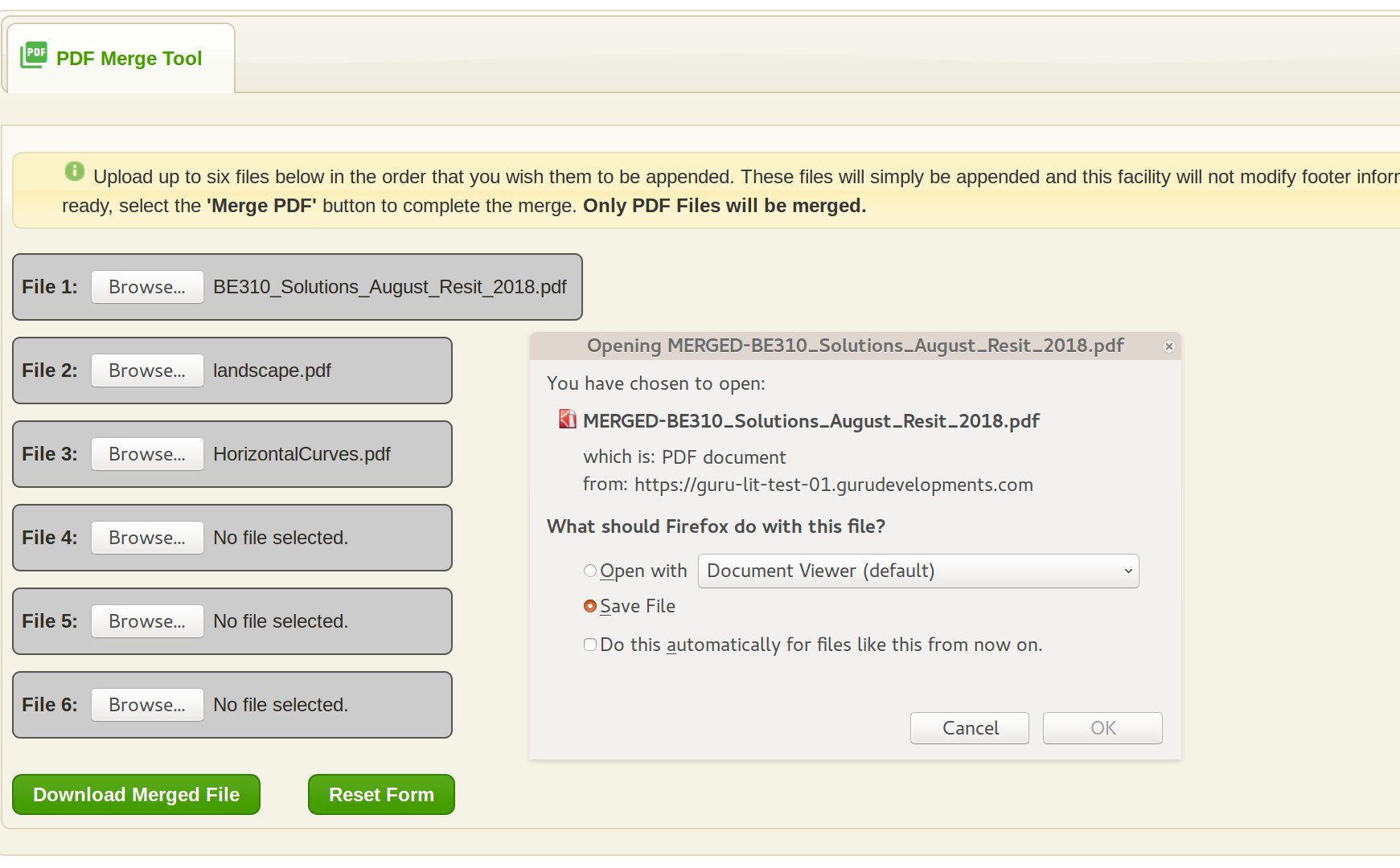Click Download Merged File
Viewport: 1400px width, 868px height.
[135, 794]
